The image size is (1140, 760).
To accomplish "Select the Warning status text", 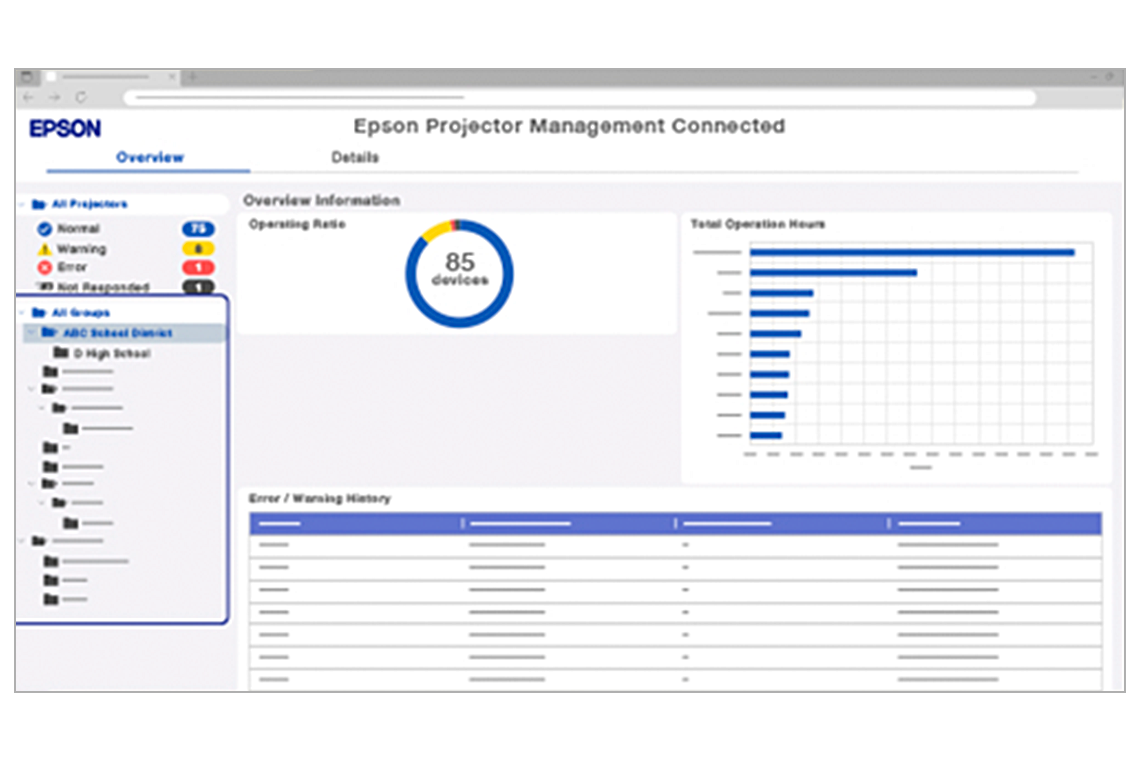I will (81, 249).
